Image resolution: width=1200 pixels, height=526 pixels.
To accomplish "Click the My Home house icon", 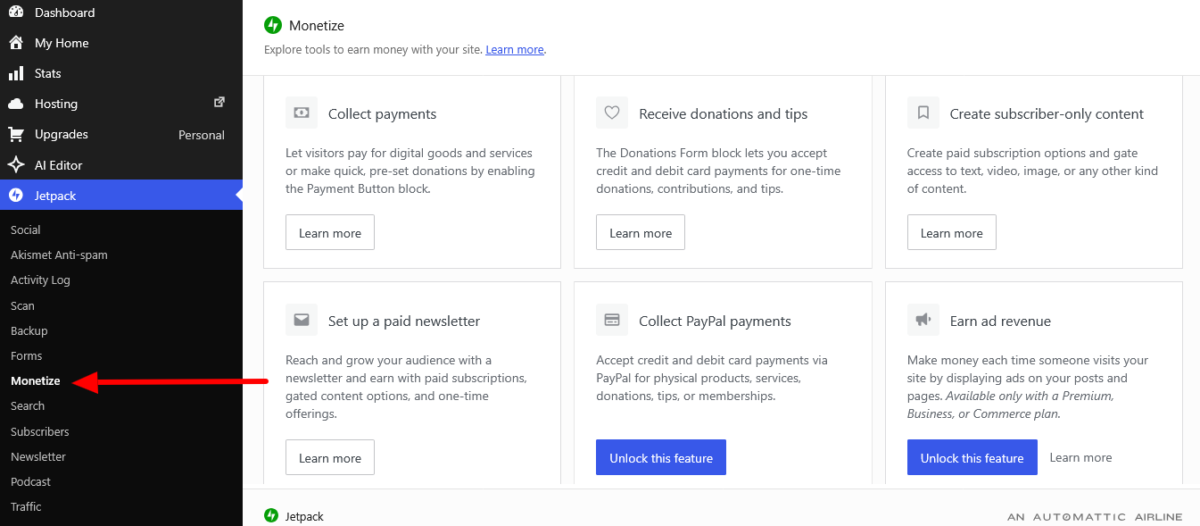I will tap(16, 43).
